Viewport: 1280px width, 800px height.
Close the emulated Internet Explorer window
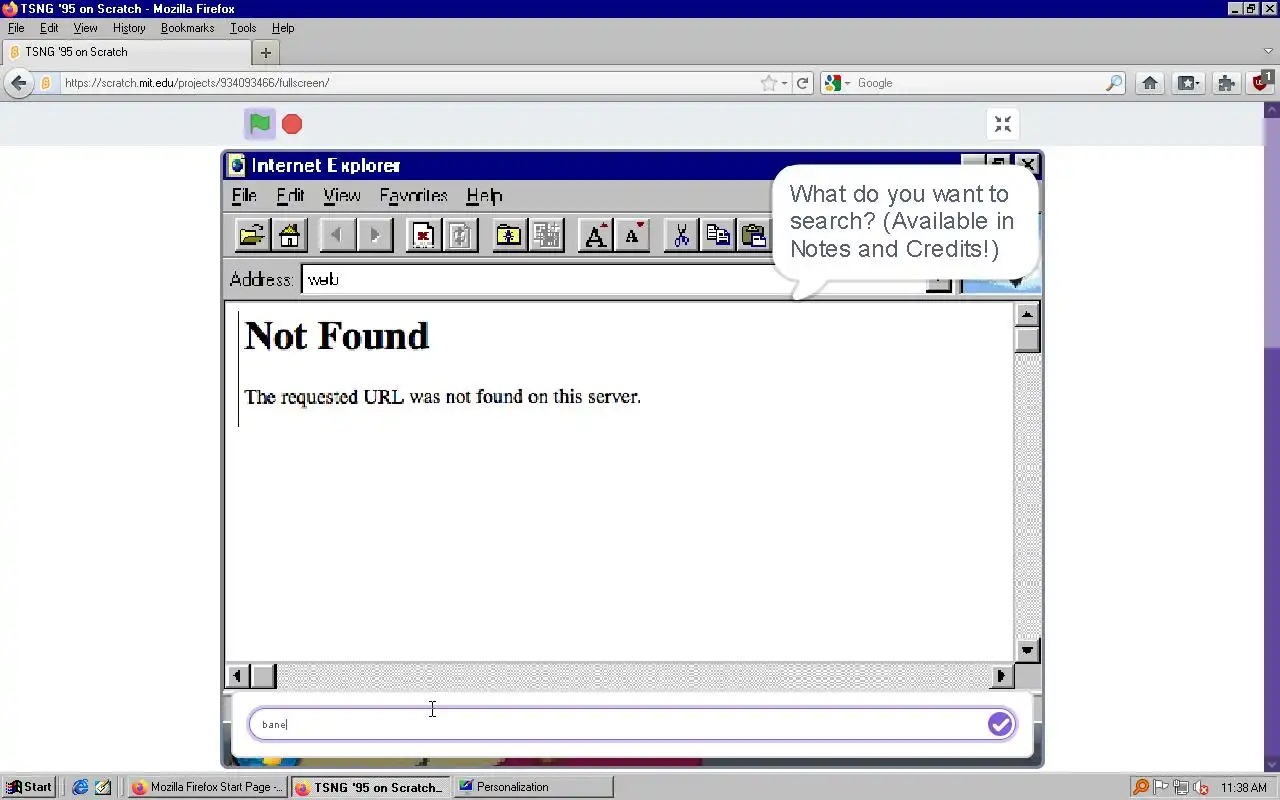[1027, 164]
